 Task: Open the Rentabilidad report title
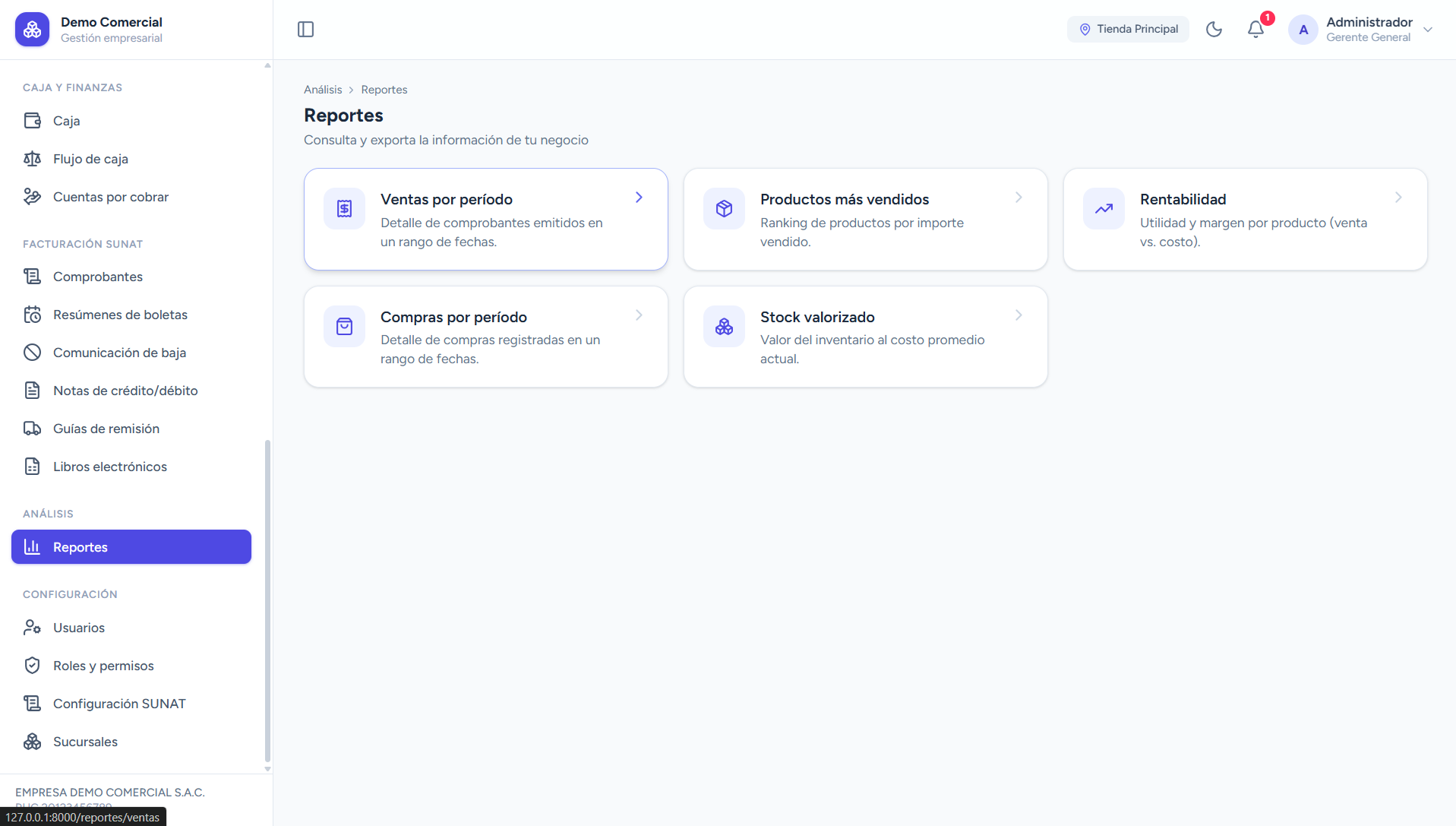click(x=1183, y=199)
